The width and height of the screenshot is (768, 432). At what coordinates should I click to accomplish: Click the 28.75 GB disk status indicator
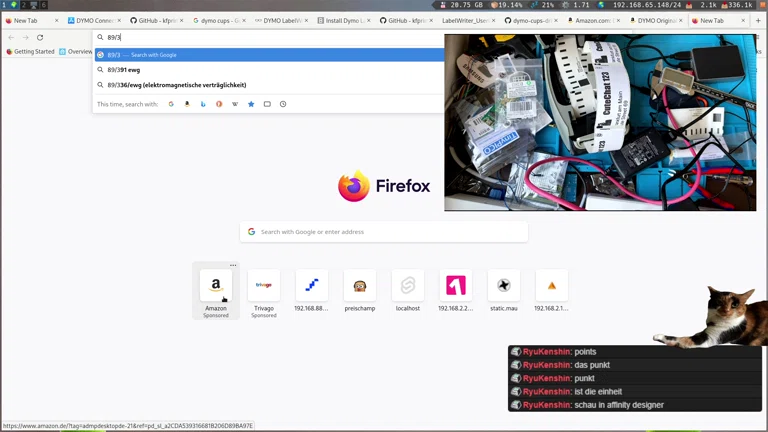461,5
